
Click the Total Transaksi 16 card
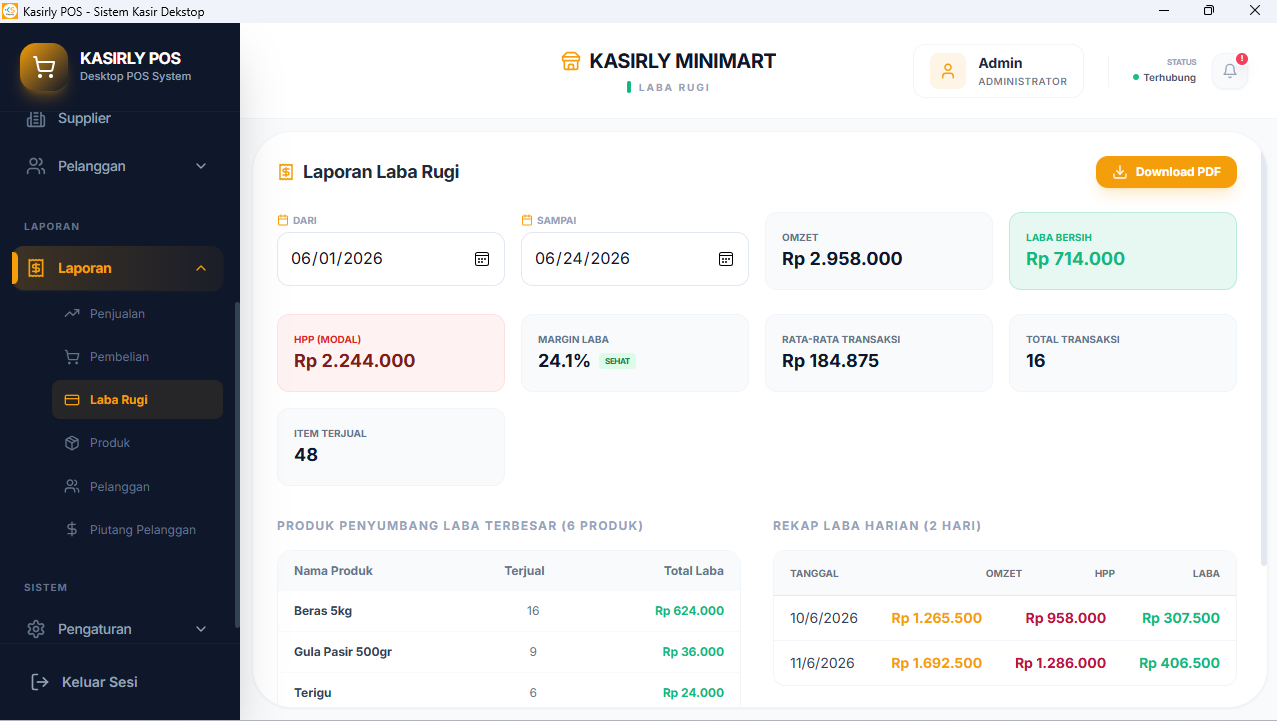coord(1123,353)
